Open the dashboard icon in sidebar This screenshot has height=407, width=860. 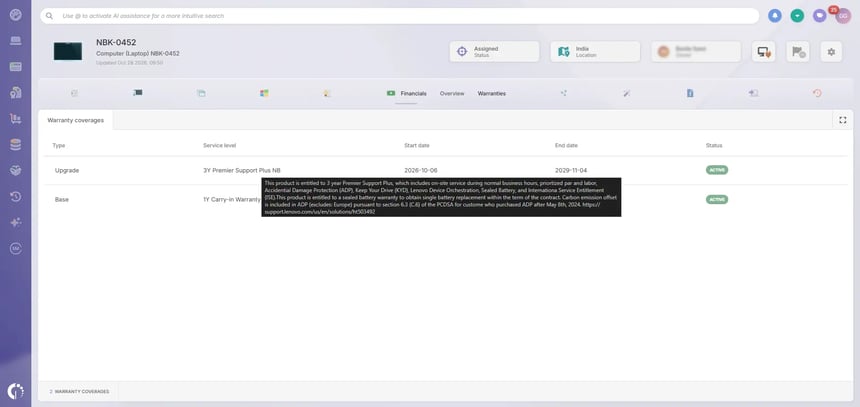(x=15, y=15)
